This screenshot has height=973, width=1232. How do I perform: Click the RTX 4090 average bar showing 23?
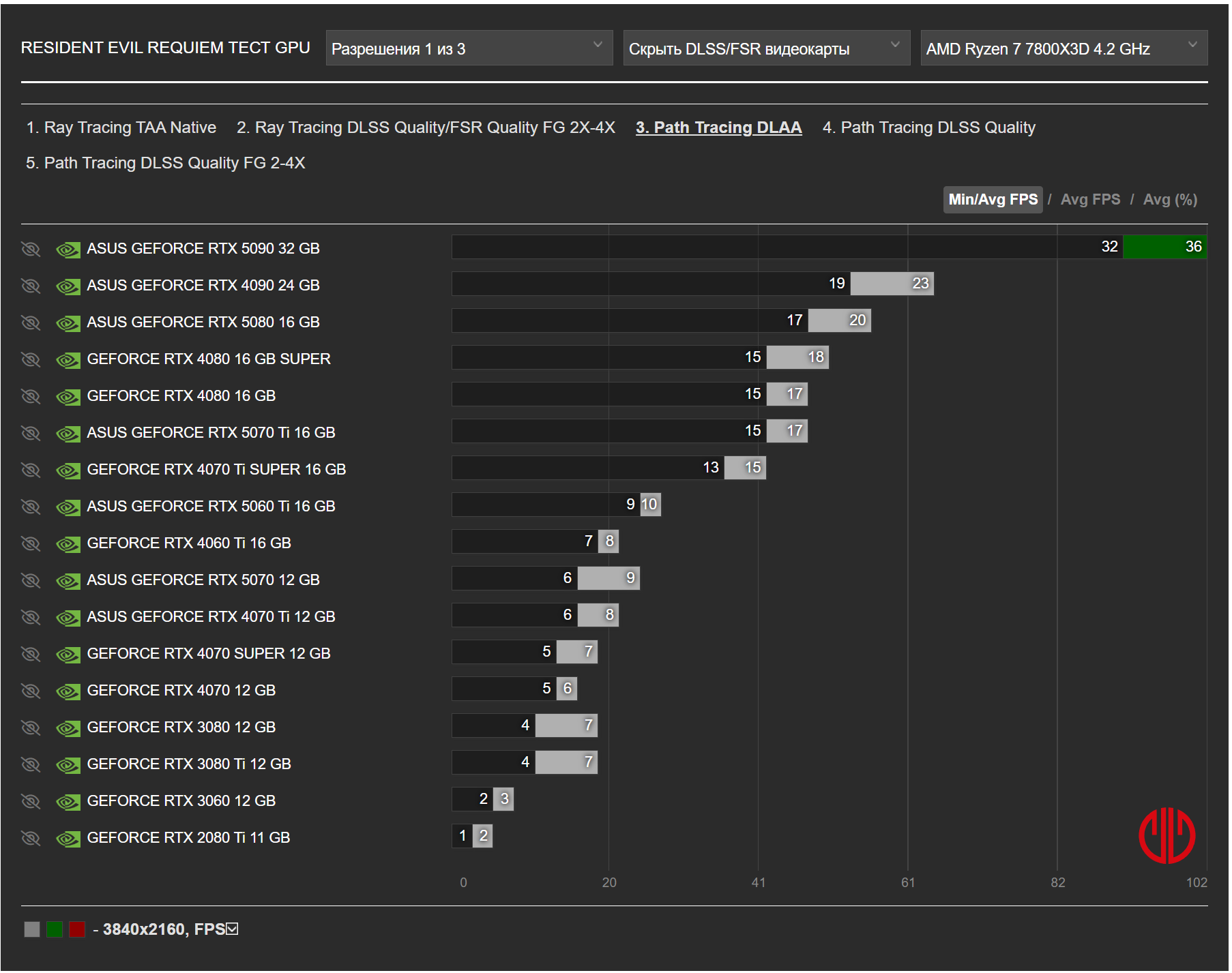(892, 284)
